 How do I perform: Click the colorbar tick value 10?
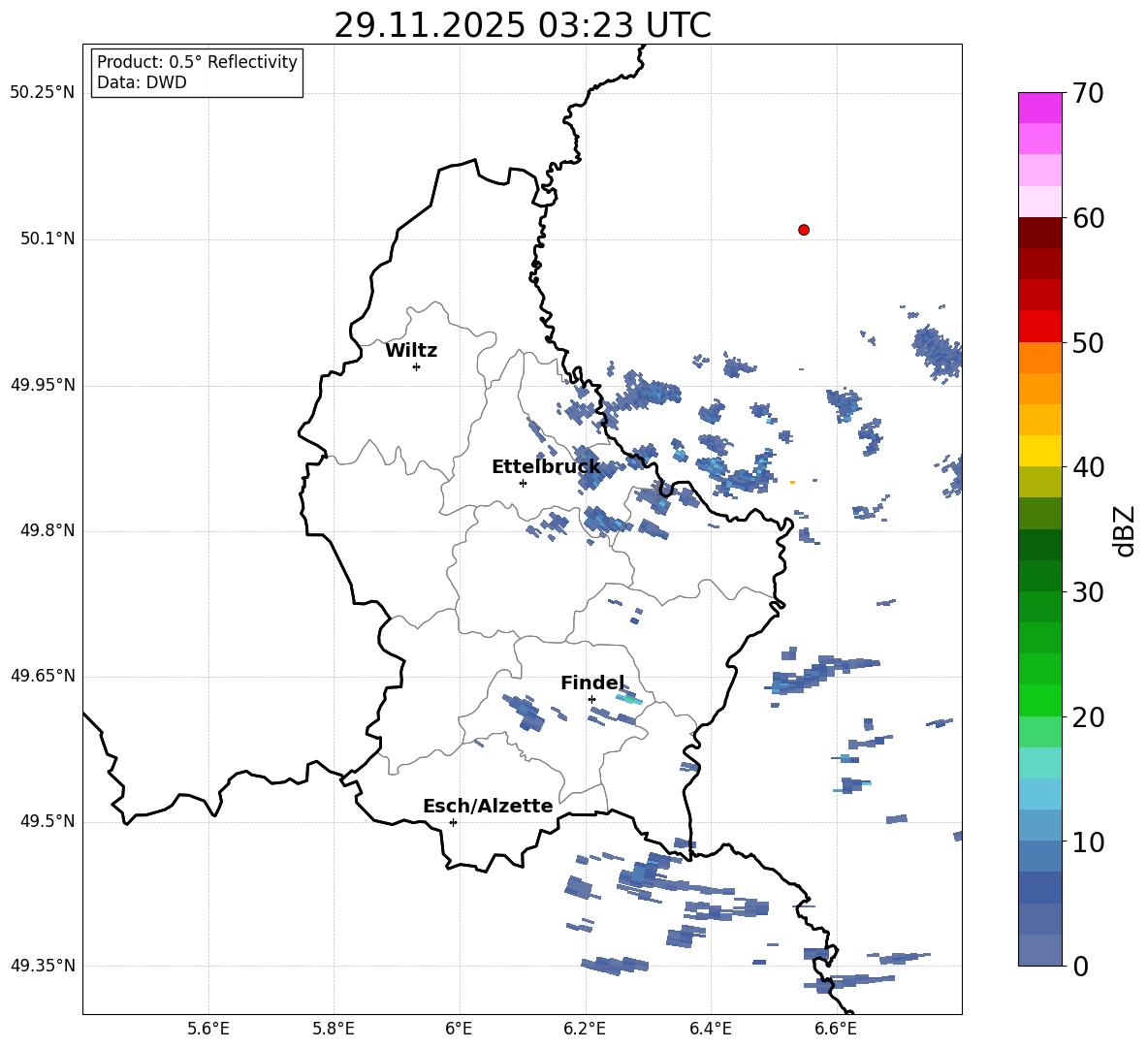pyautogui.click(x=1088, y=842)
